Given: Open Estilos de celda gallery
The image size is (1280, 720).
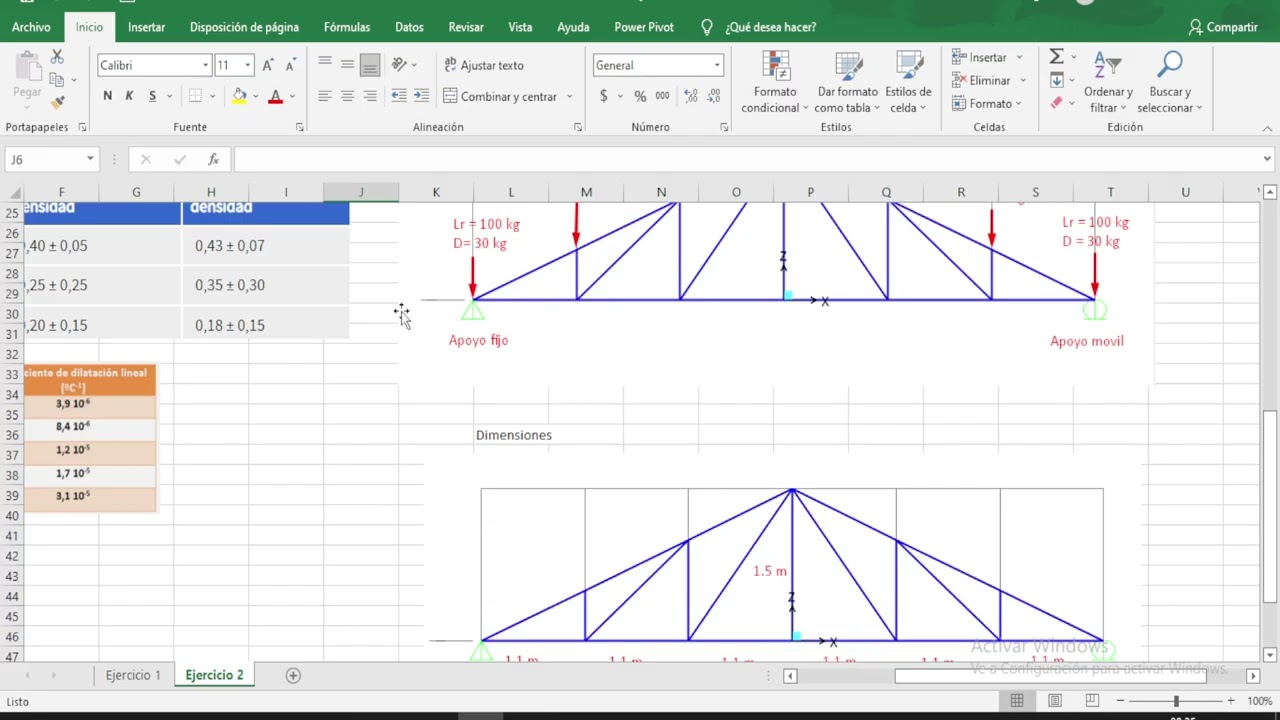Looking at the screenshot, I should click(908, 82).
